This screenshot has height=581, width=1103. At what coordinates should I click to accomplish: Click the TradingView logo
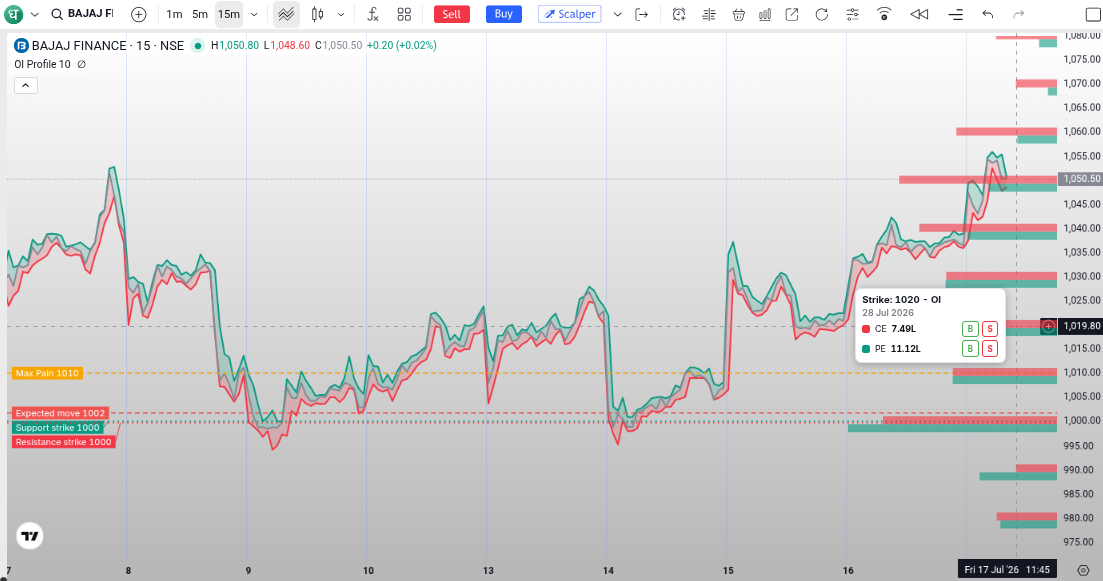(30, 536)
